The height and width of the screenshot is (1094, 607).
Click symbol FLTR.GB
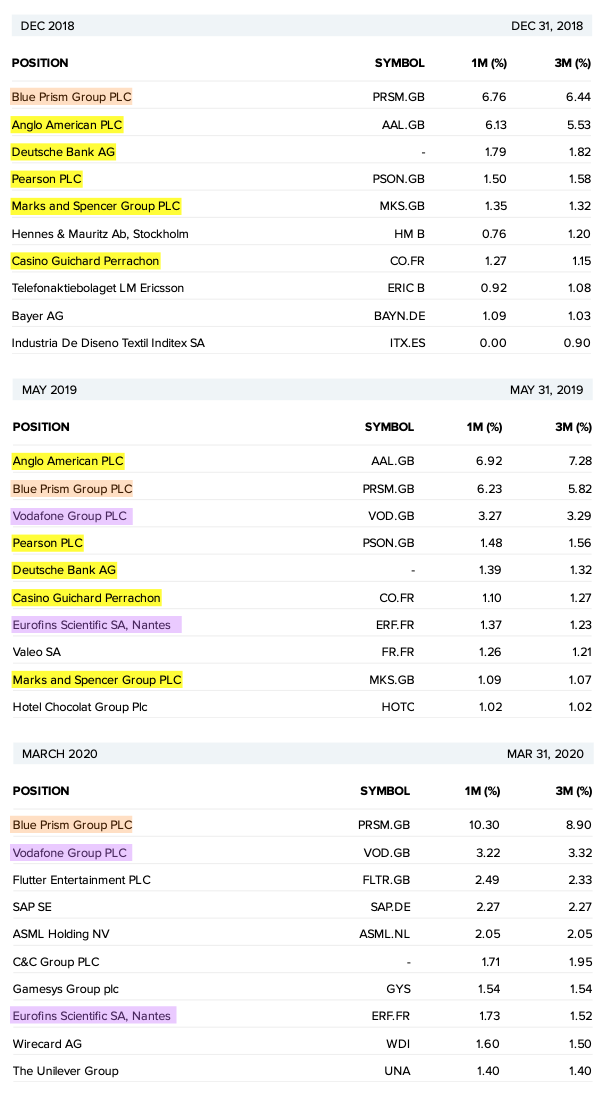pos(387,880)
